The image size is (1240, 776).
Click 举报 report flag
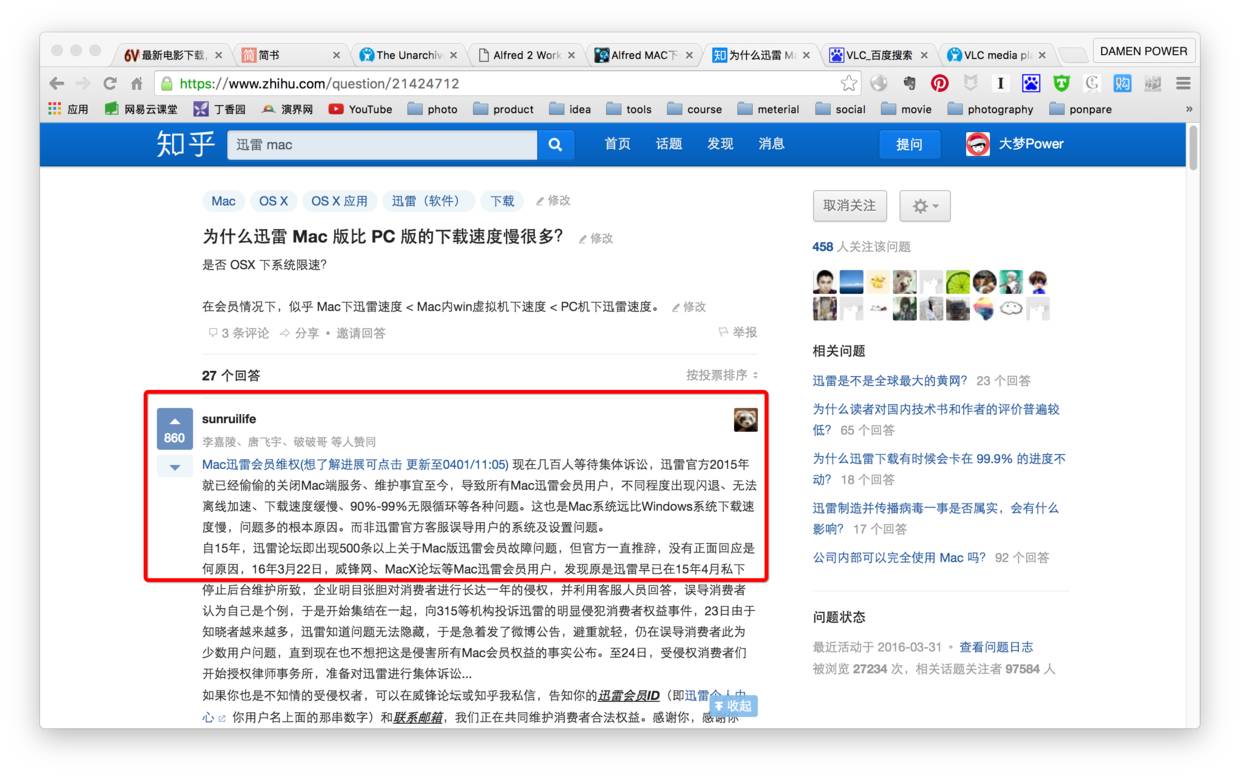coord(738,332)
